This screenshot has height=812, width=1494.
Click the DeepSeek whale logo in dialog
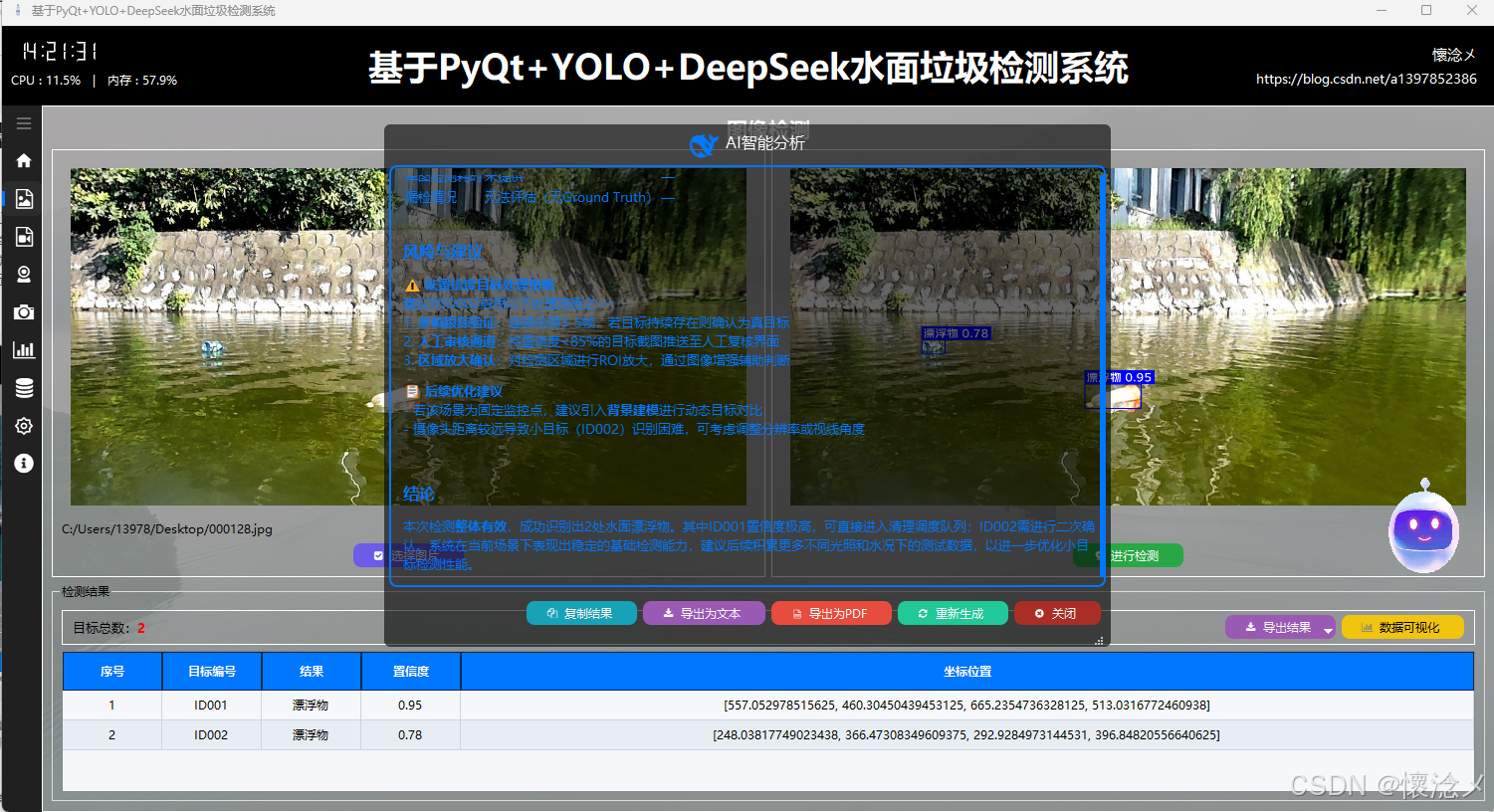(704, 144)
